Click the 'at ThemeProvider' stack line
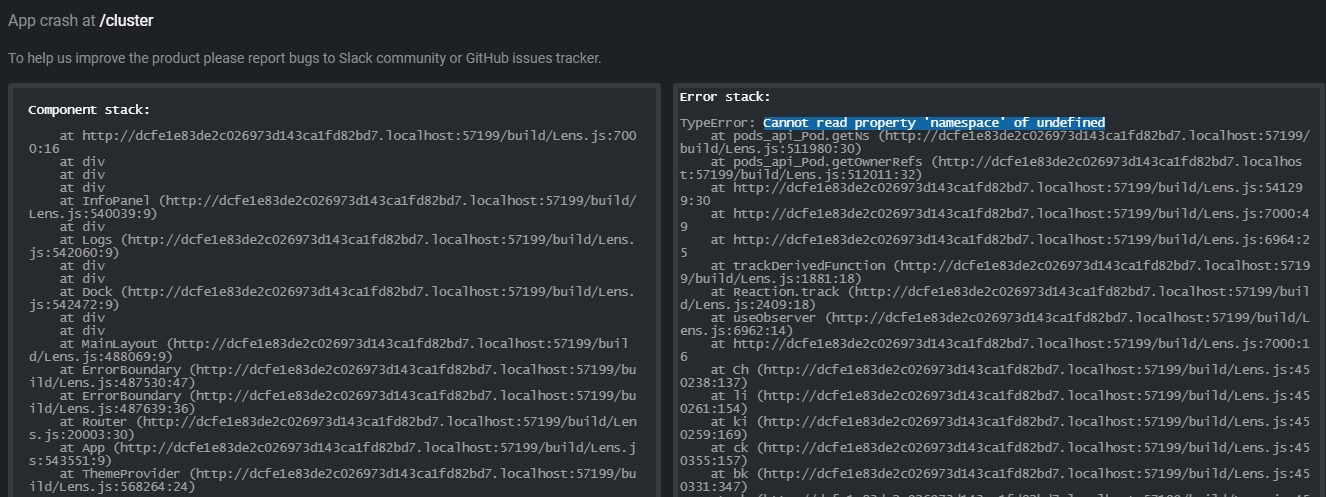The image size is (1326, 497). (332, 480)
